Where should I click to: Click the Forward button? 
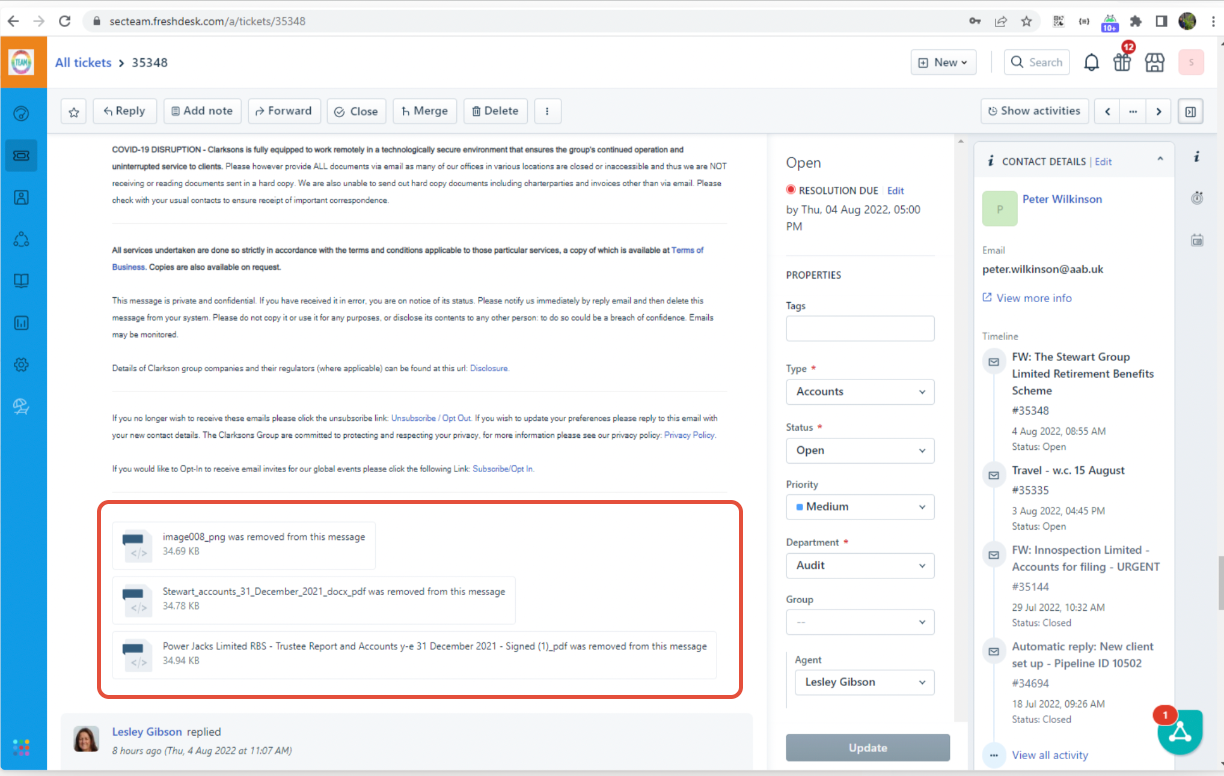[285, 111]
